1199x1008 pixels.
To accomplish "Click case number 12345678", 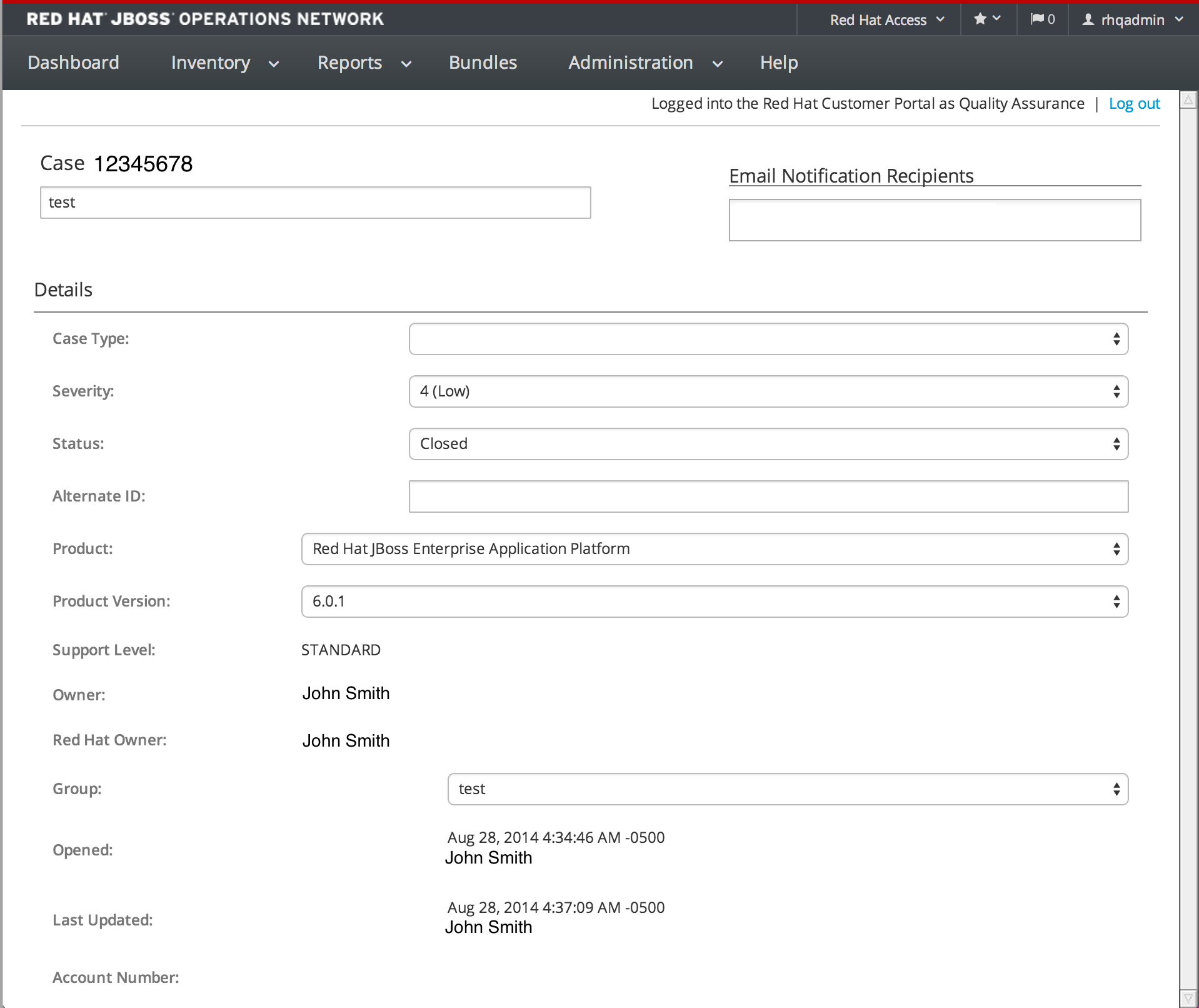I will tap(143, 164).
